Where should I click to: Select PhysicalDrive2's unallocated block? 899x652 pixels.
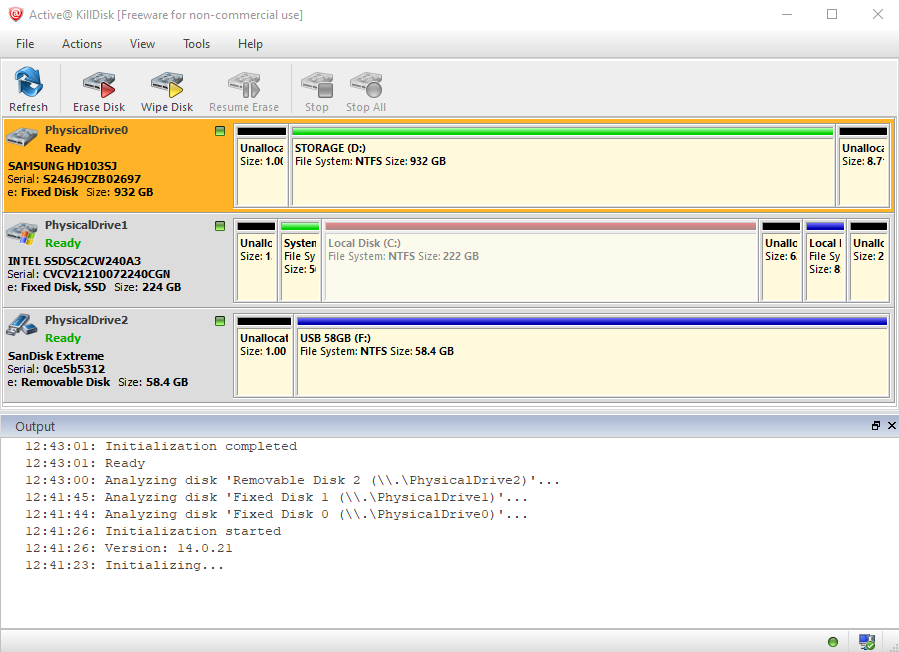(264, 356)
